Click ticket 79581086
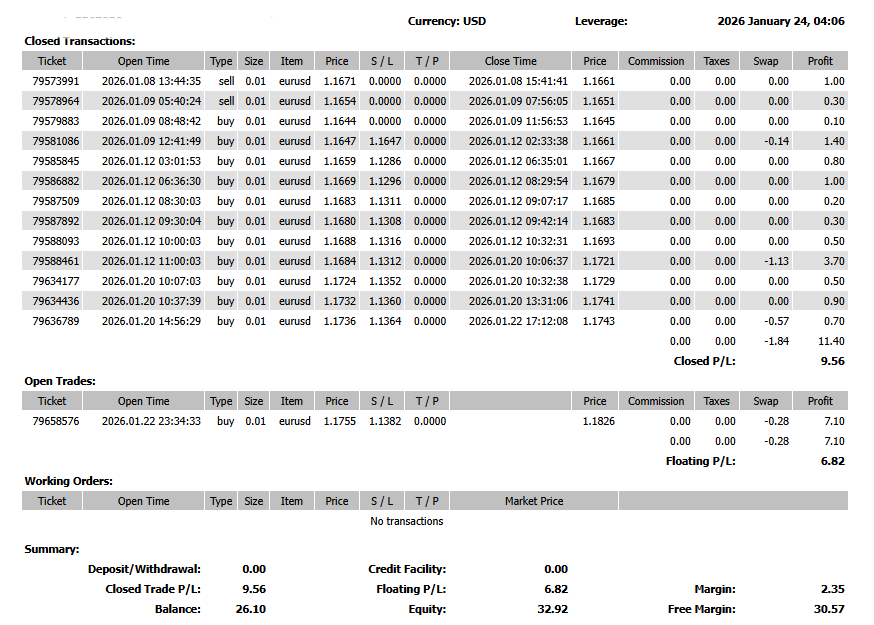This screenshot has height=625, width=874. pos(56,141)
